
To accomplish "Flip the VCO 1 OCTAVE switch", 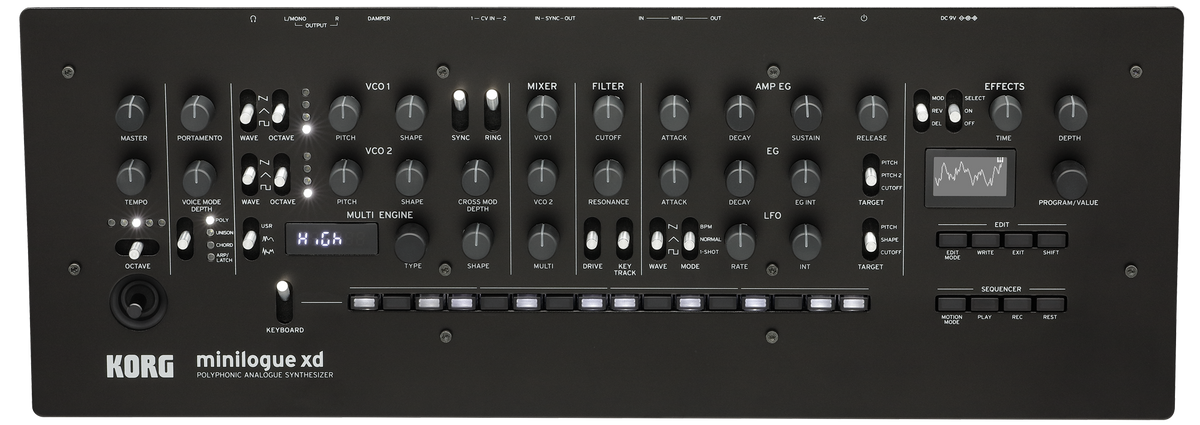I will coord(281,112).
